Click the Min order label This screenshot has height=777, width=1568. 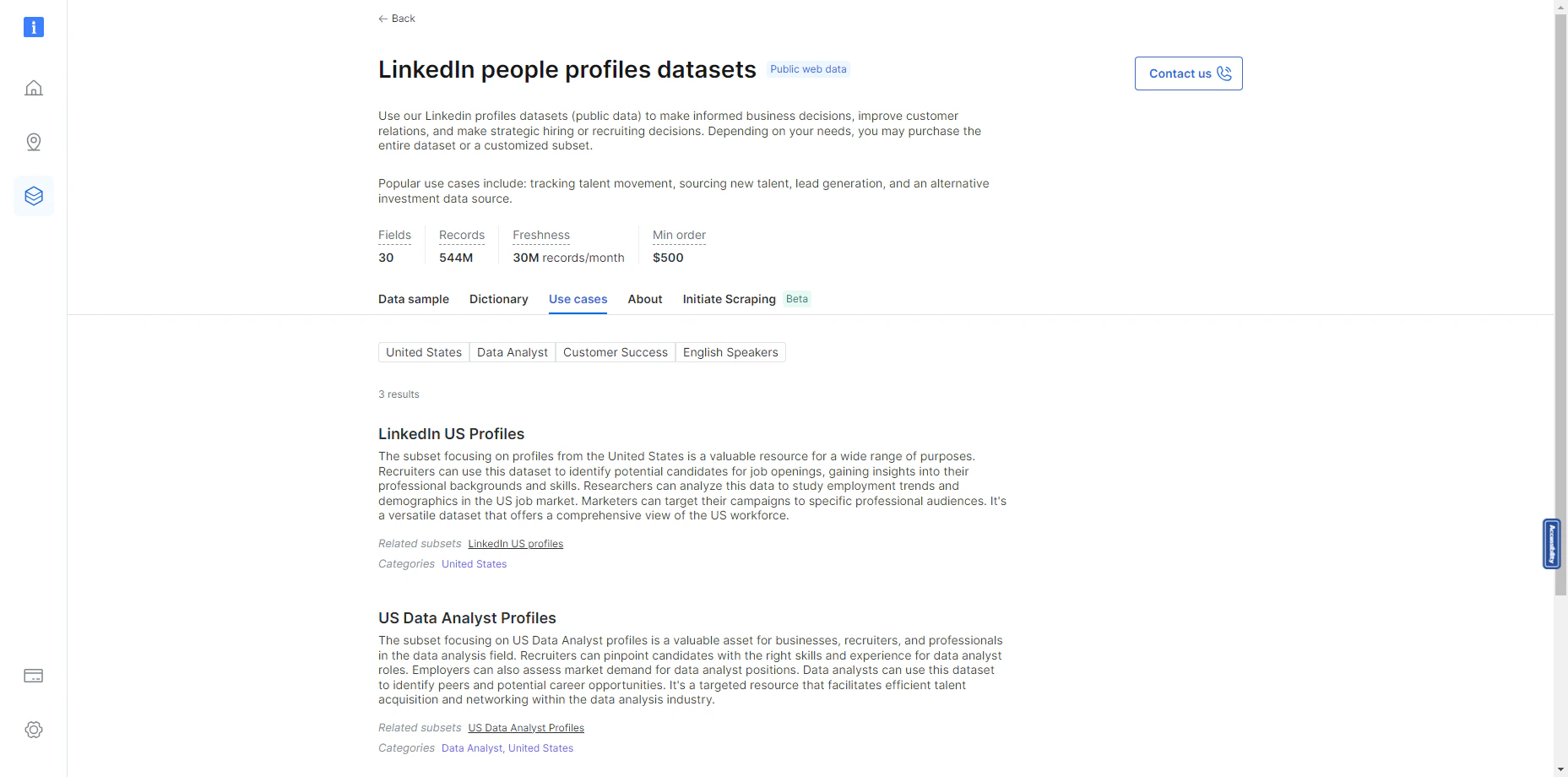point(679,236)
